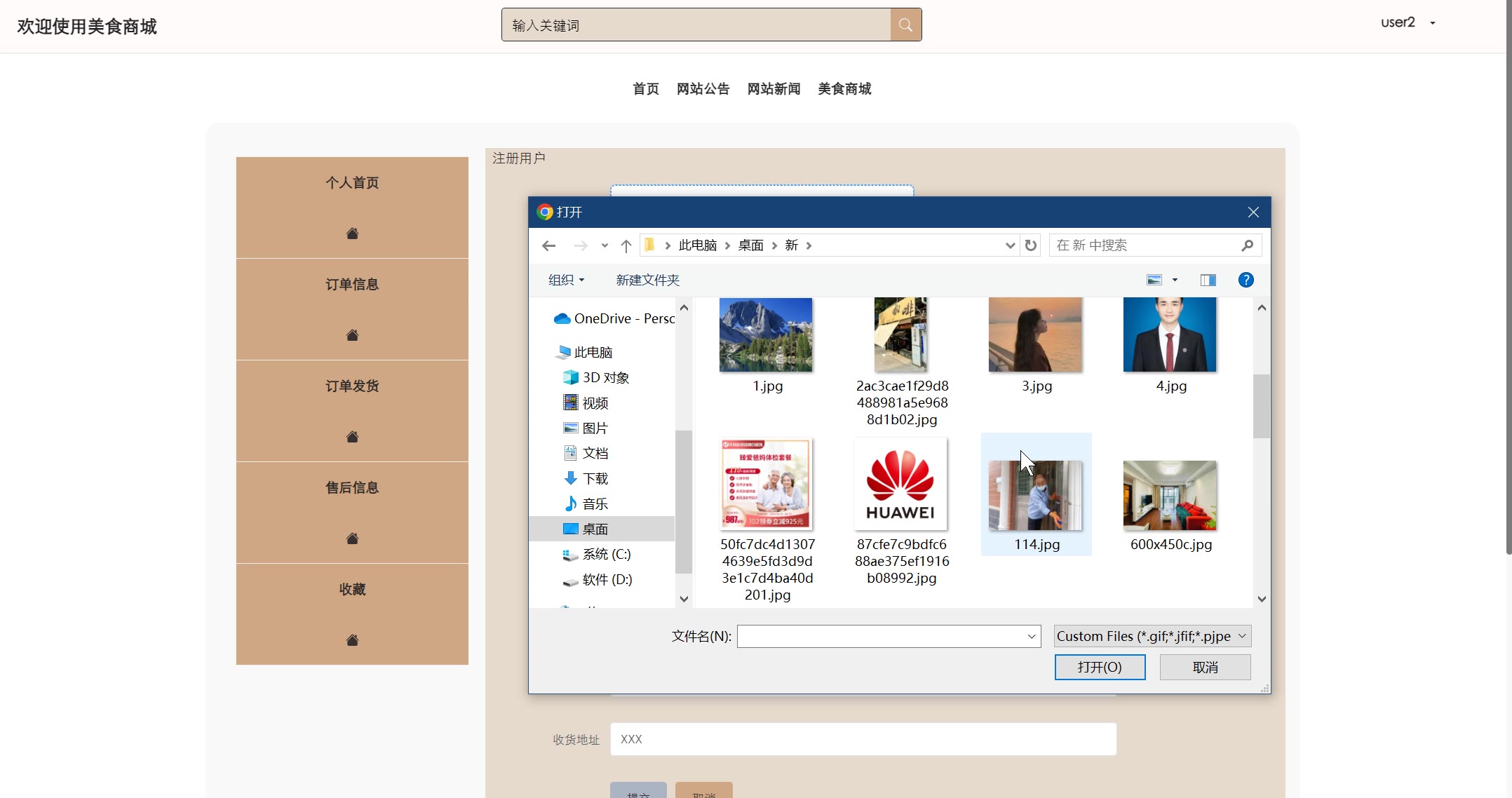Refresh the folder listing
Image resolution: width=1512 pixels, height=798 pixels.
1030,245
